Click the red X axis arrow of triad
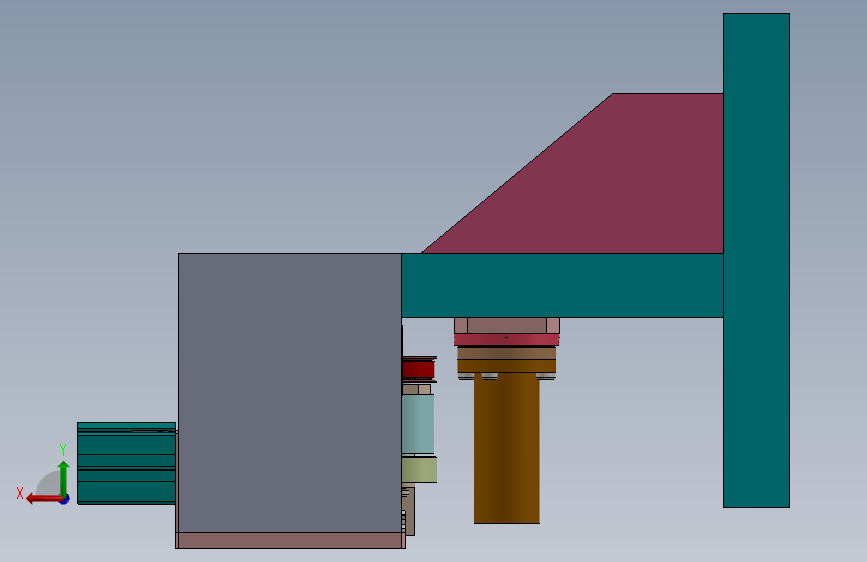Image resolution: width=867 pixels, height=562 pixels. click(x=43, y=499)
